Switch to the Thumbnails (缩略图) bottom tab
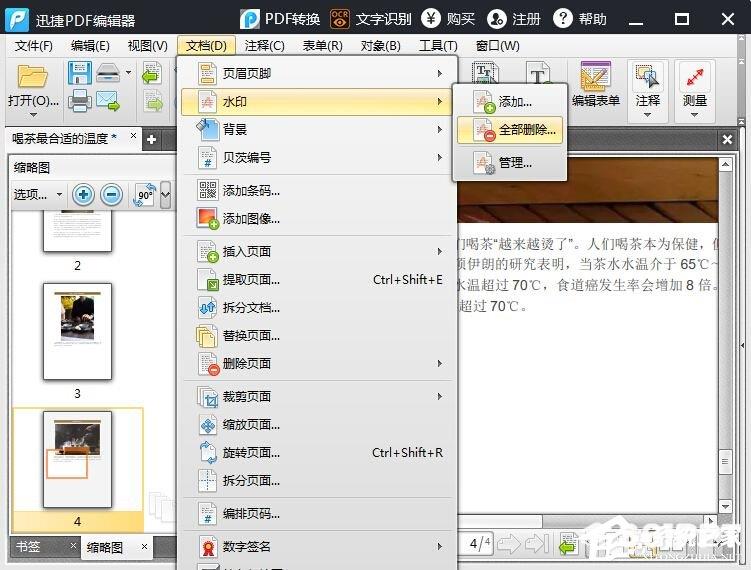 coord(104,547)
